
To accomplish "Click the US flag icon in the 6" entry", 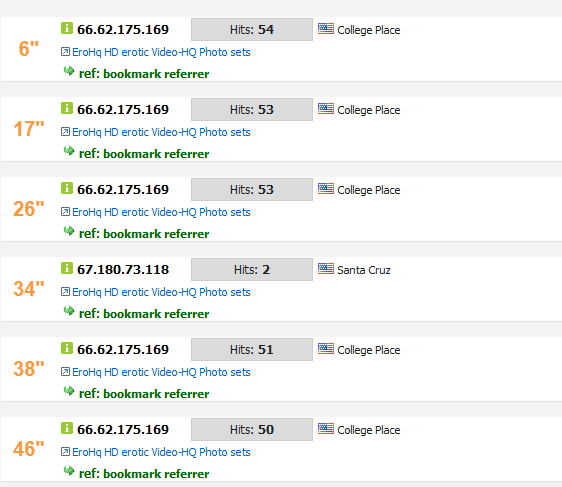I will pos(326,29).
